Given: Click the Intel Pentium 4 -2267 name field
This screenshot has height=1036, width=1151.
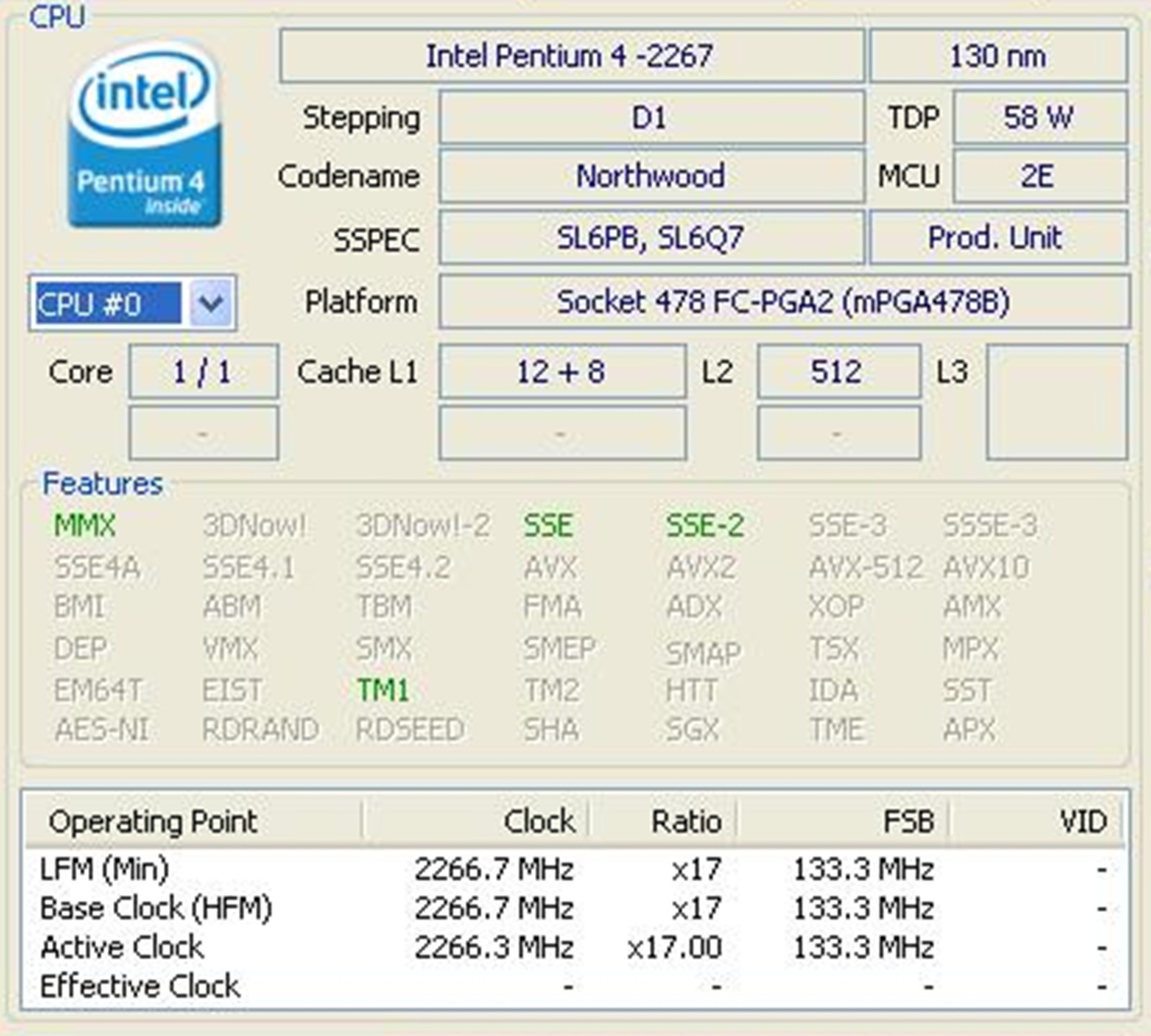Looking at the screenshot, I should 571,55.
